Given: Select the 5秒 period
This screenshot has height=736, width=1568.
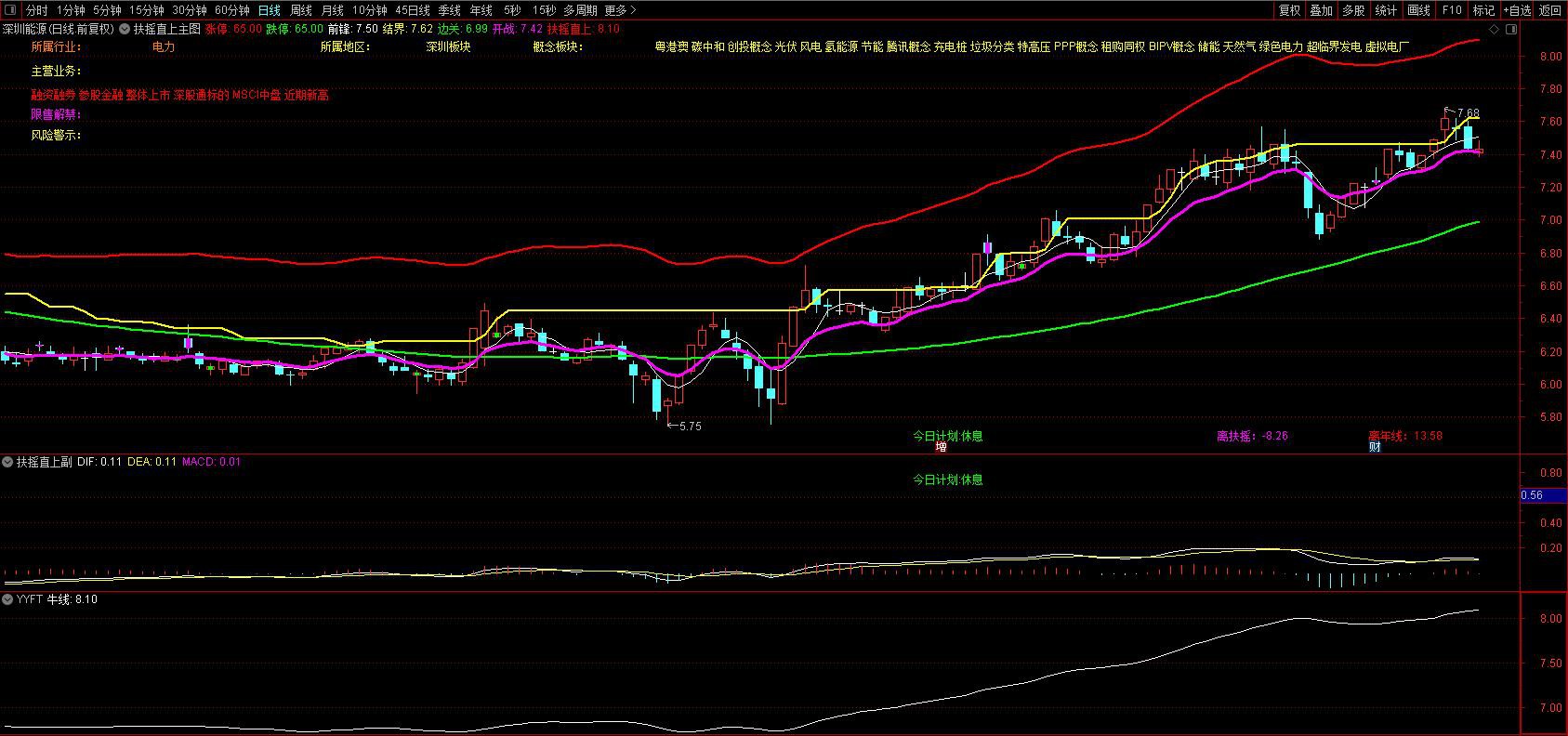Looking at the screenshot, I should [512, 10].
